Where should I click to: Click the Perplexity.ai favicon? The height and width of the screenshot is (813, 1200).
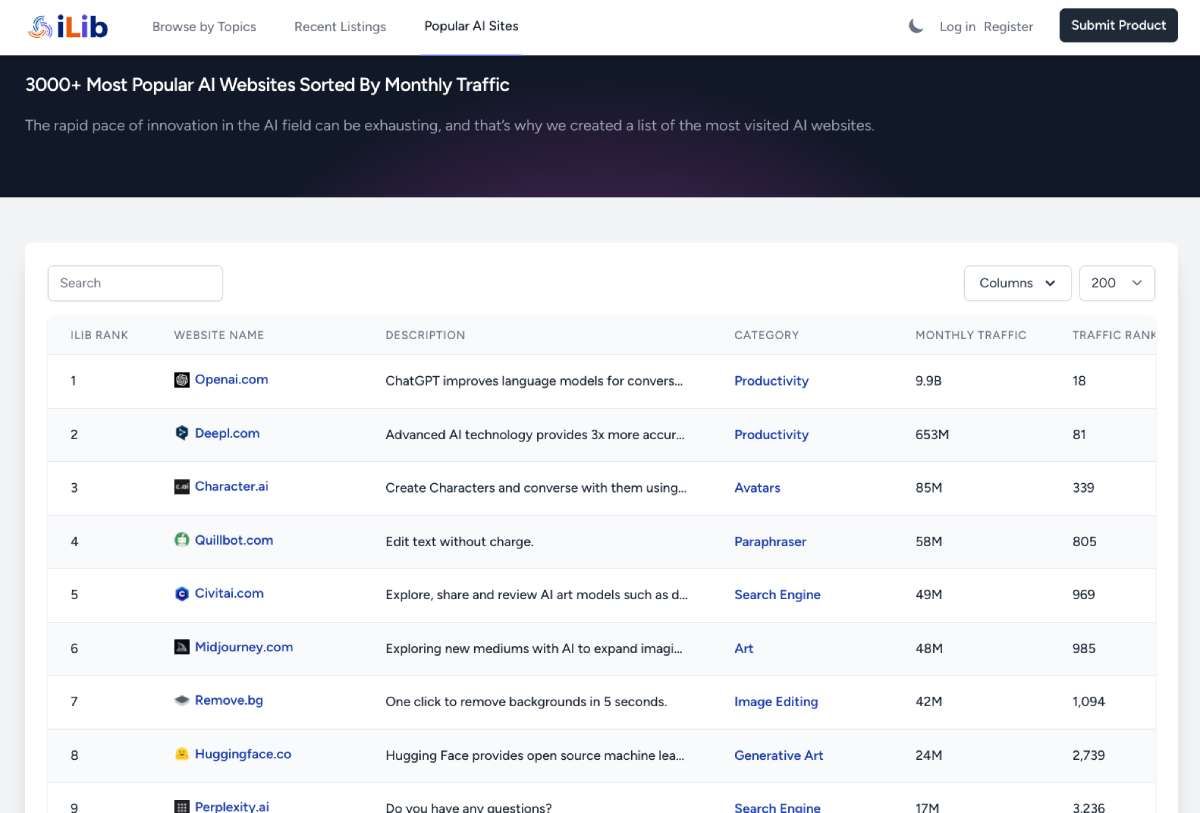point(183,806)
